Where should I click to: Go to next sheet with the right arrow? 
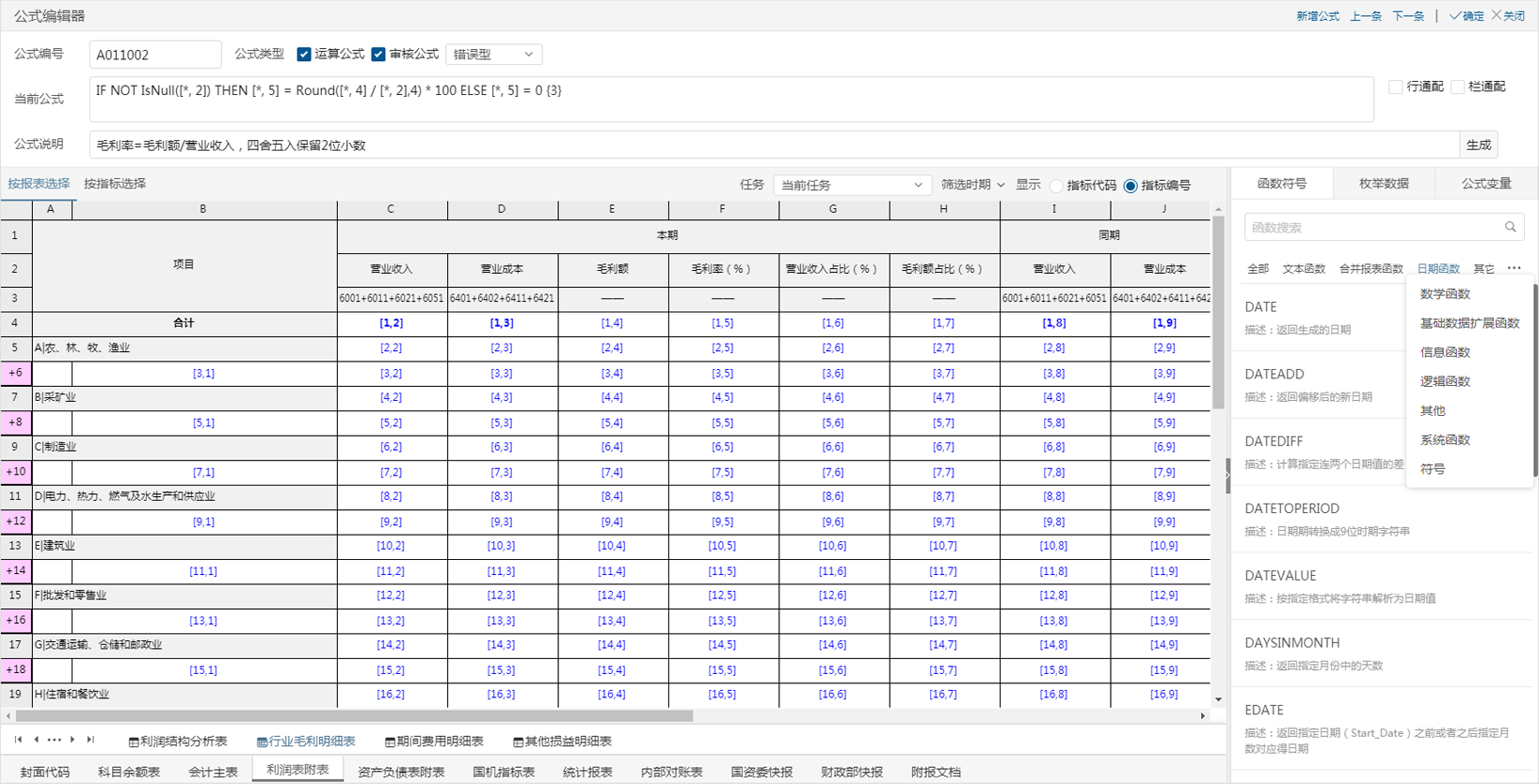point(72,740)
